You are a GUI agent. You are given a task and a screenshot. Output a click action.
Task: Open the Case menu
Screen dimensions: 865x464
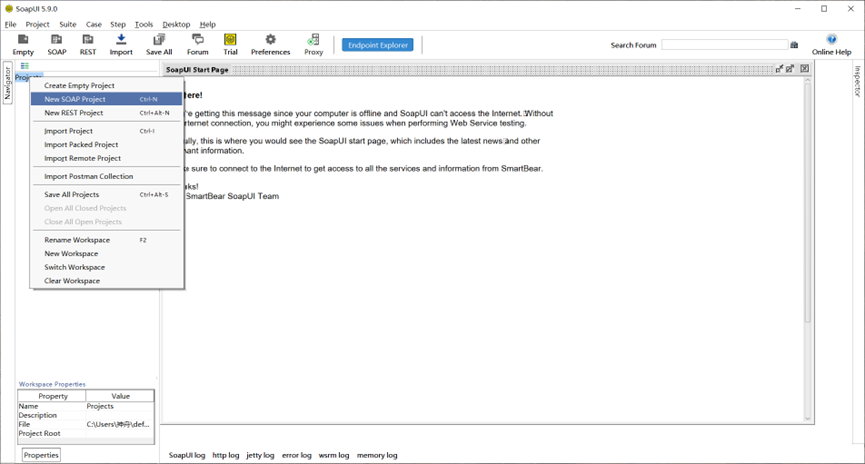tap(94, 24)
